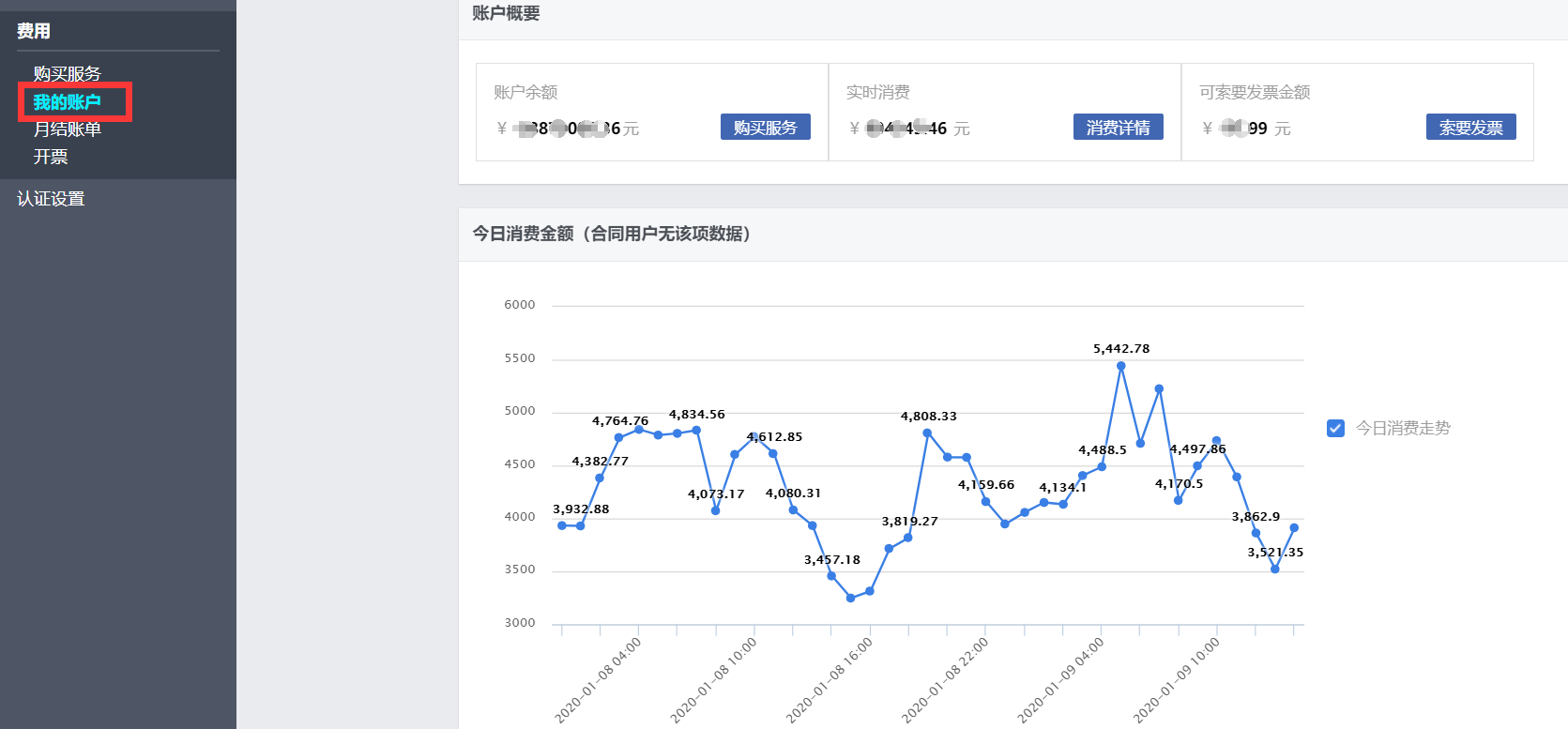Screen dimensions: 1568x729
Task: Click the 2020-01-09 04:00 axis label
Action: tap(1060, 680)
